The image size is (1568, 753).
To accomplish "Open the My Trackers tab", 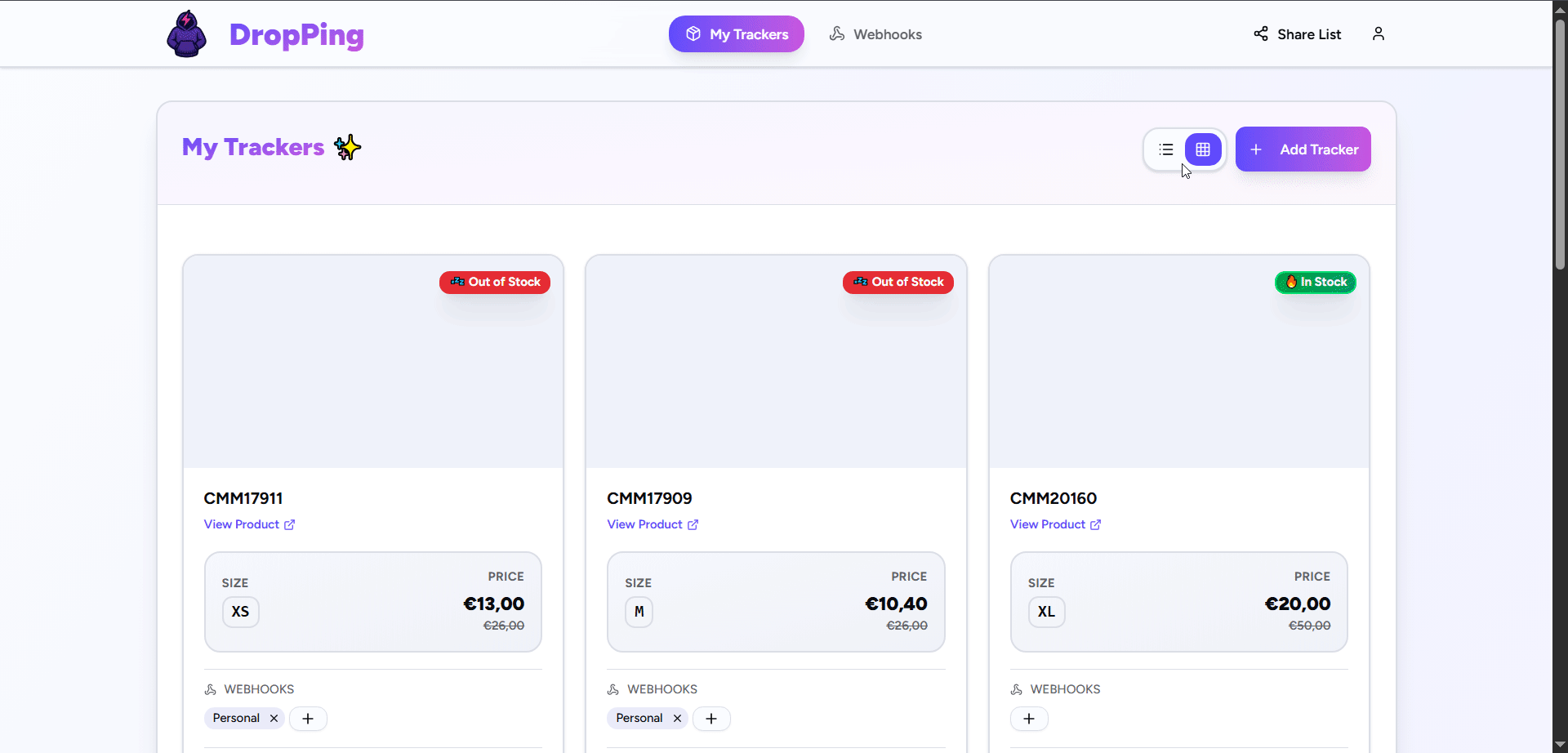I will pyautogui.click(x=736, y=34).
